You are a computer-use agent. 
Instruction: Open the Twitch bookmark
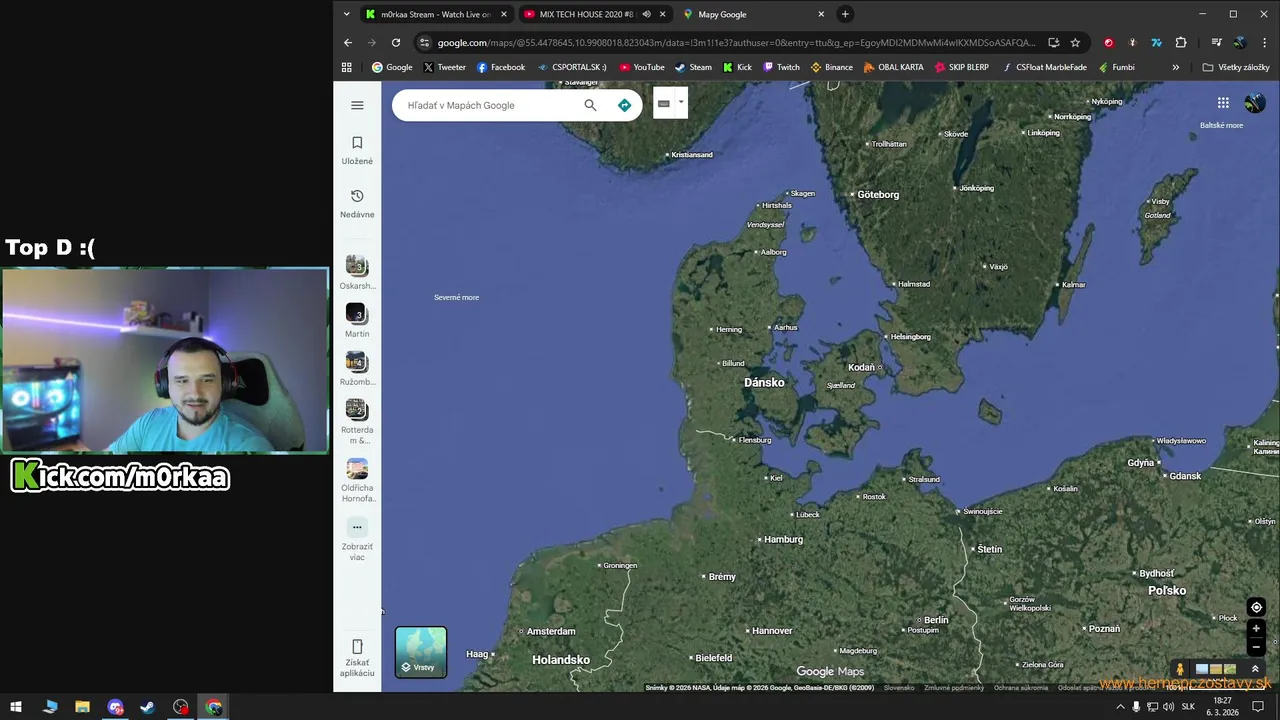coord(781,67)
